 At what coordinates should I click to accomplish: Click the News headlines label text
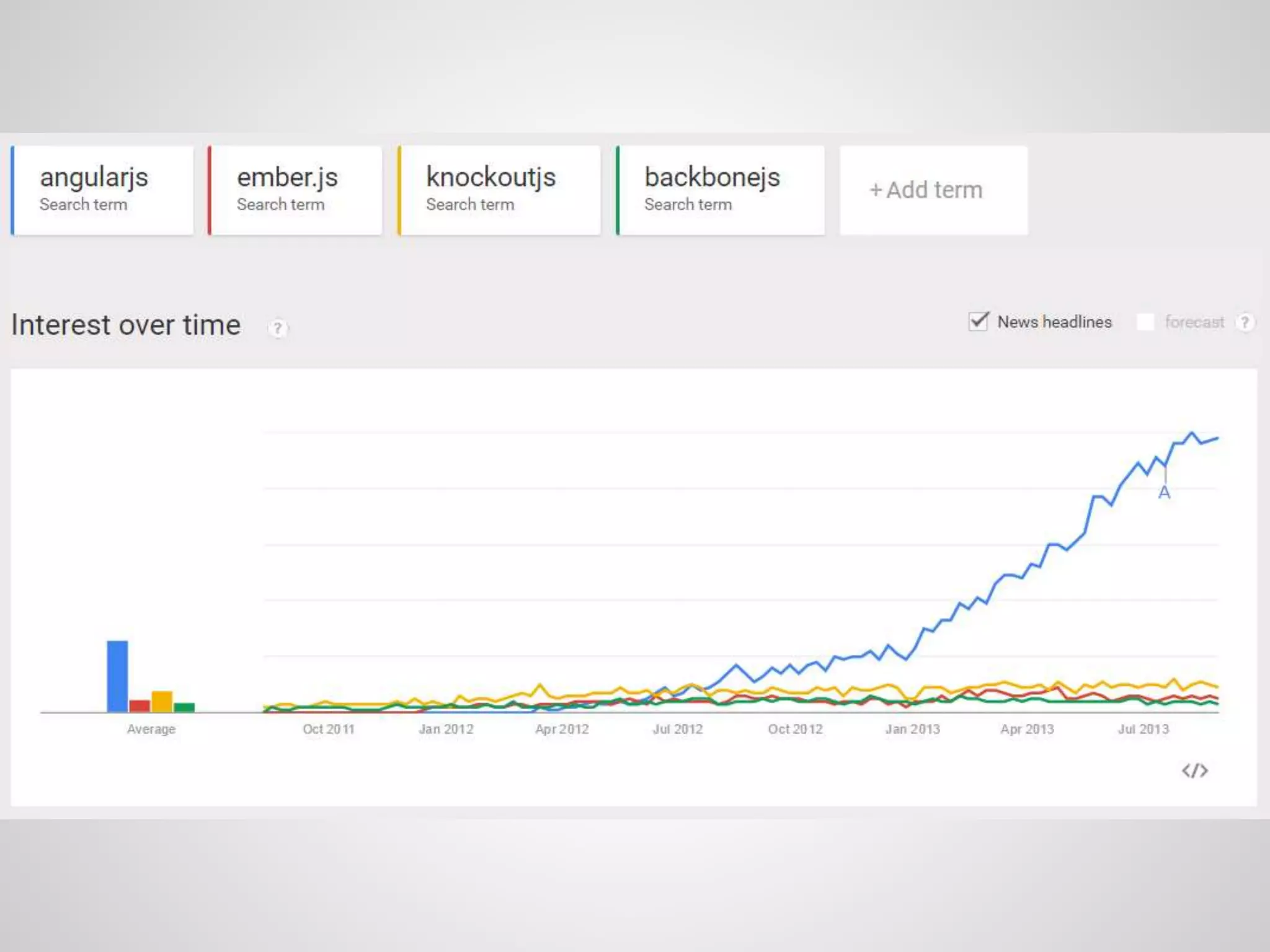(x=1054, y=322)
